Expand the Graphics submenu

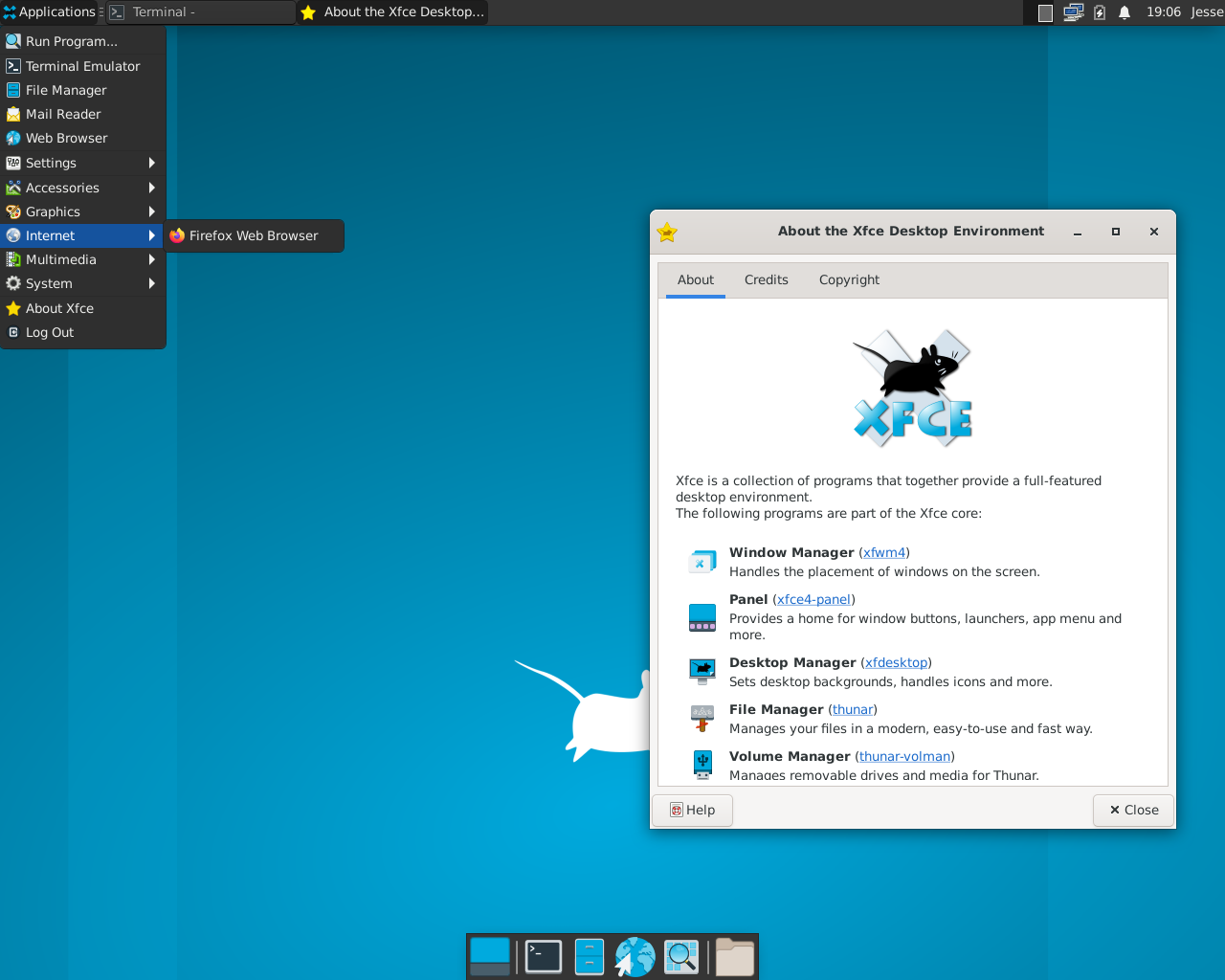click(83, 212)
